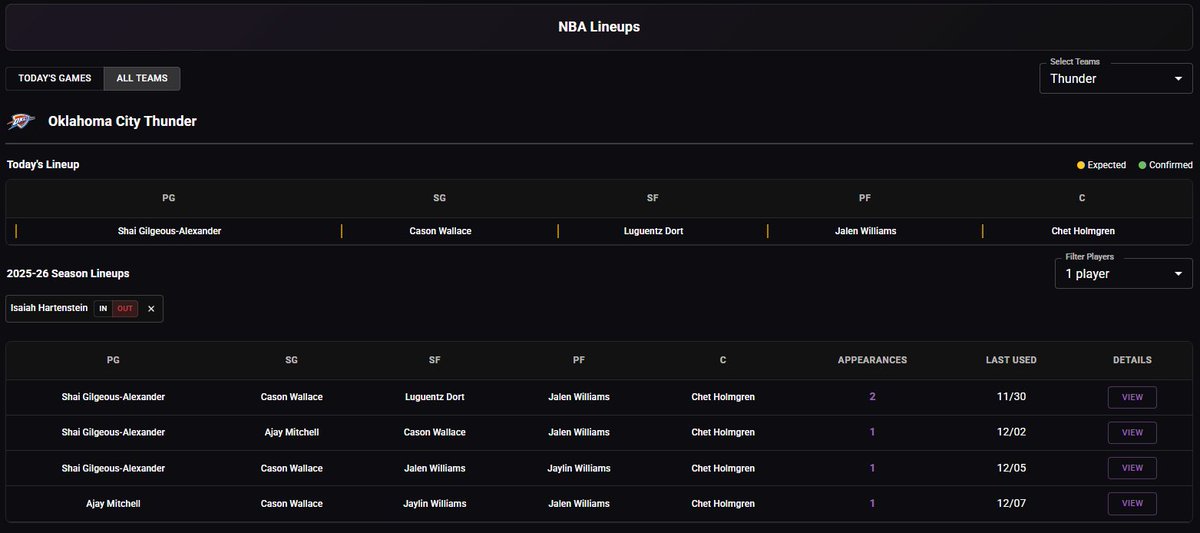1200x533 pixels.
Task: Click Jalen Williams SF in 12/05 row
Action: point(434,468)
